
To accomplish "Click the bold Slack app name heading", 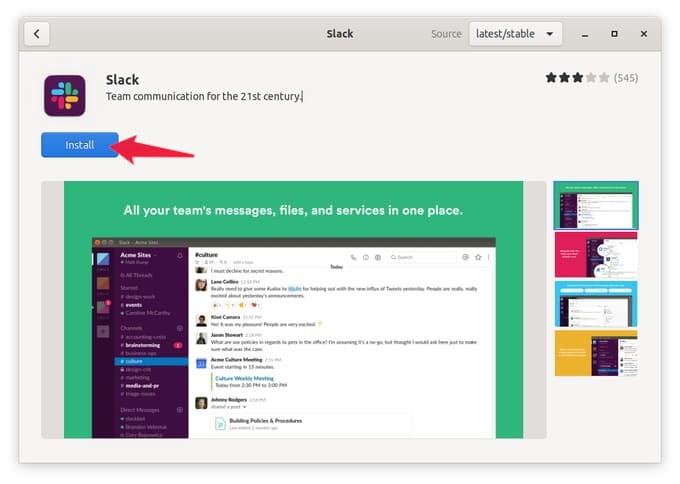I will (122, 80).
